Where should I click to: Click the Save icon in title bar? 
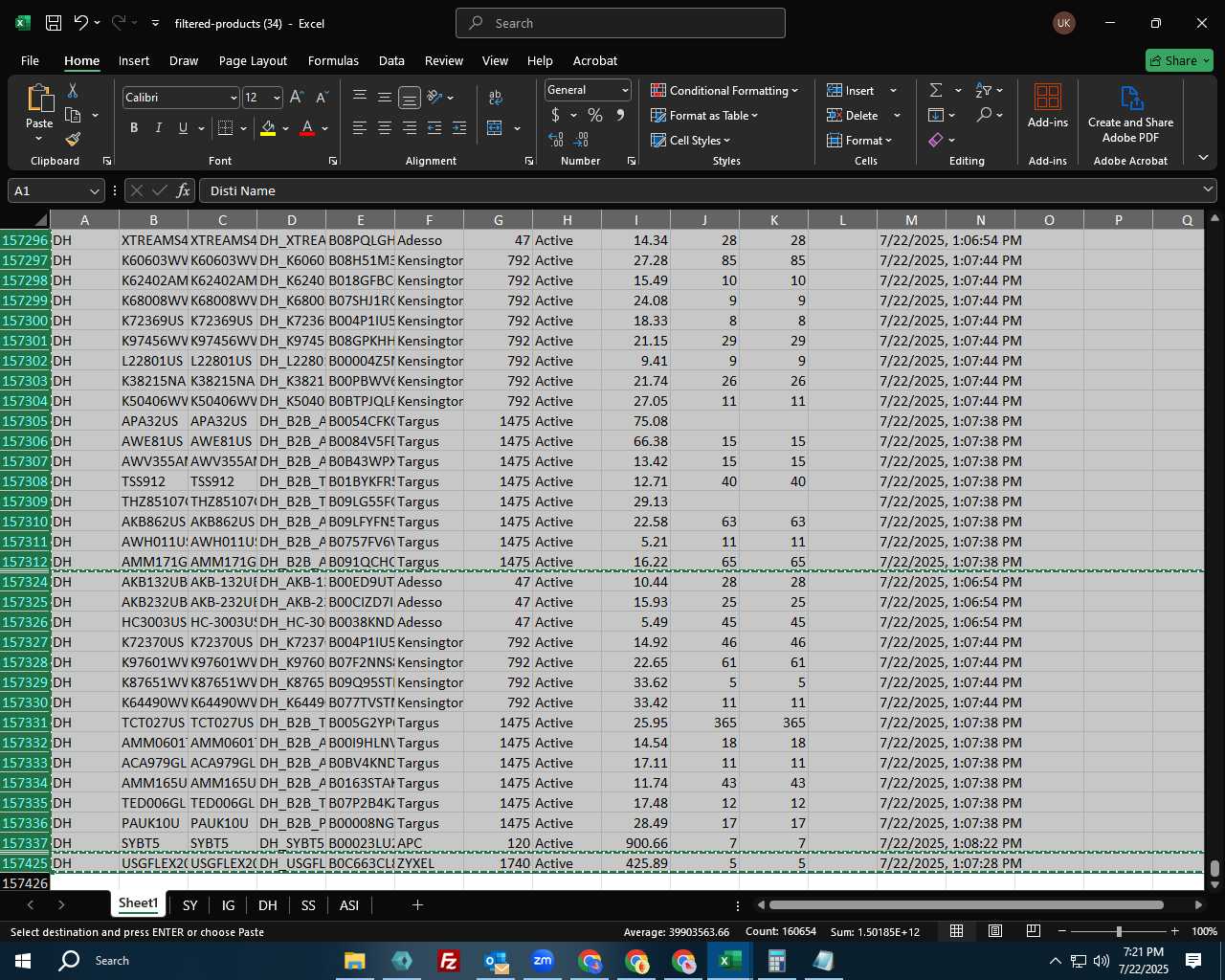(x=54, y=23)
